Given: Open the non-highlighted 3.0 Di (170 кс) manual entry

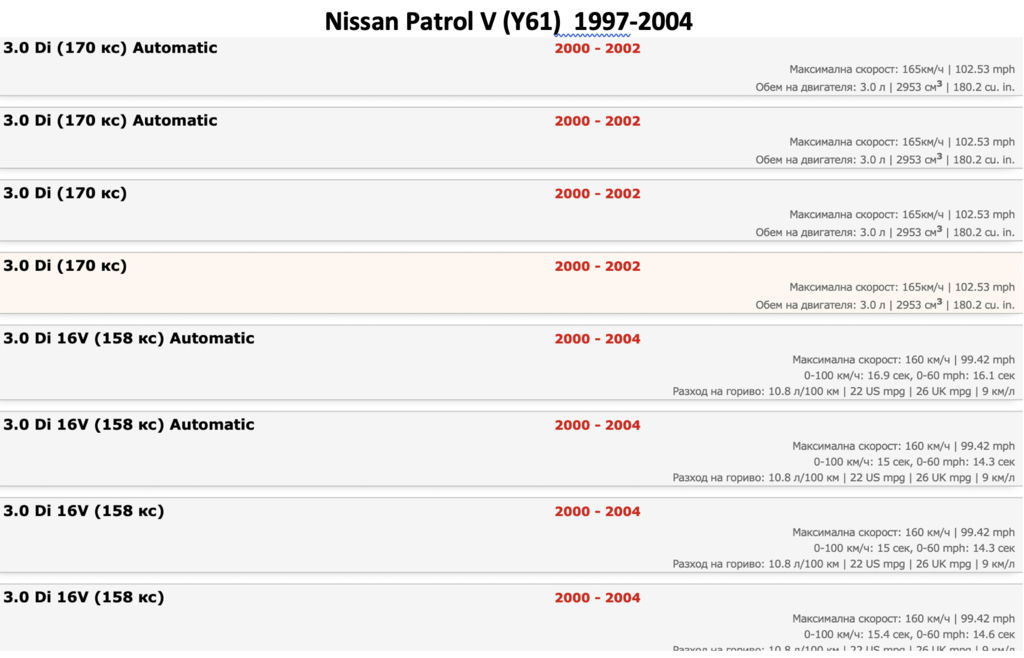Looking at the screenshot, I should click(x=65, y=193).
